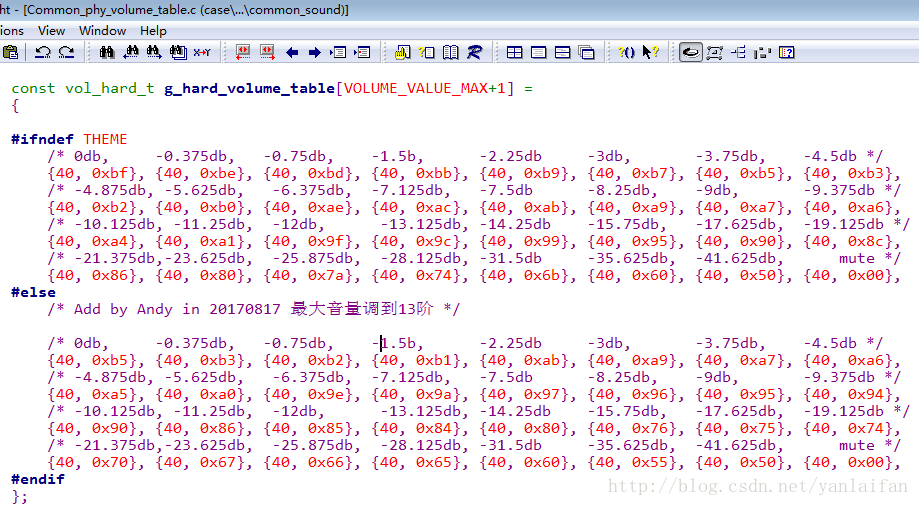This screenshot has width=919, height=506.
Task: Click the single-pane window layout icon
Action: 539,52
